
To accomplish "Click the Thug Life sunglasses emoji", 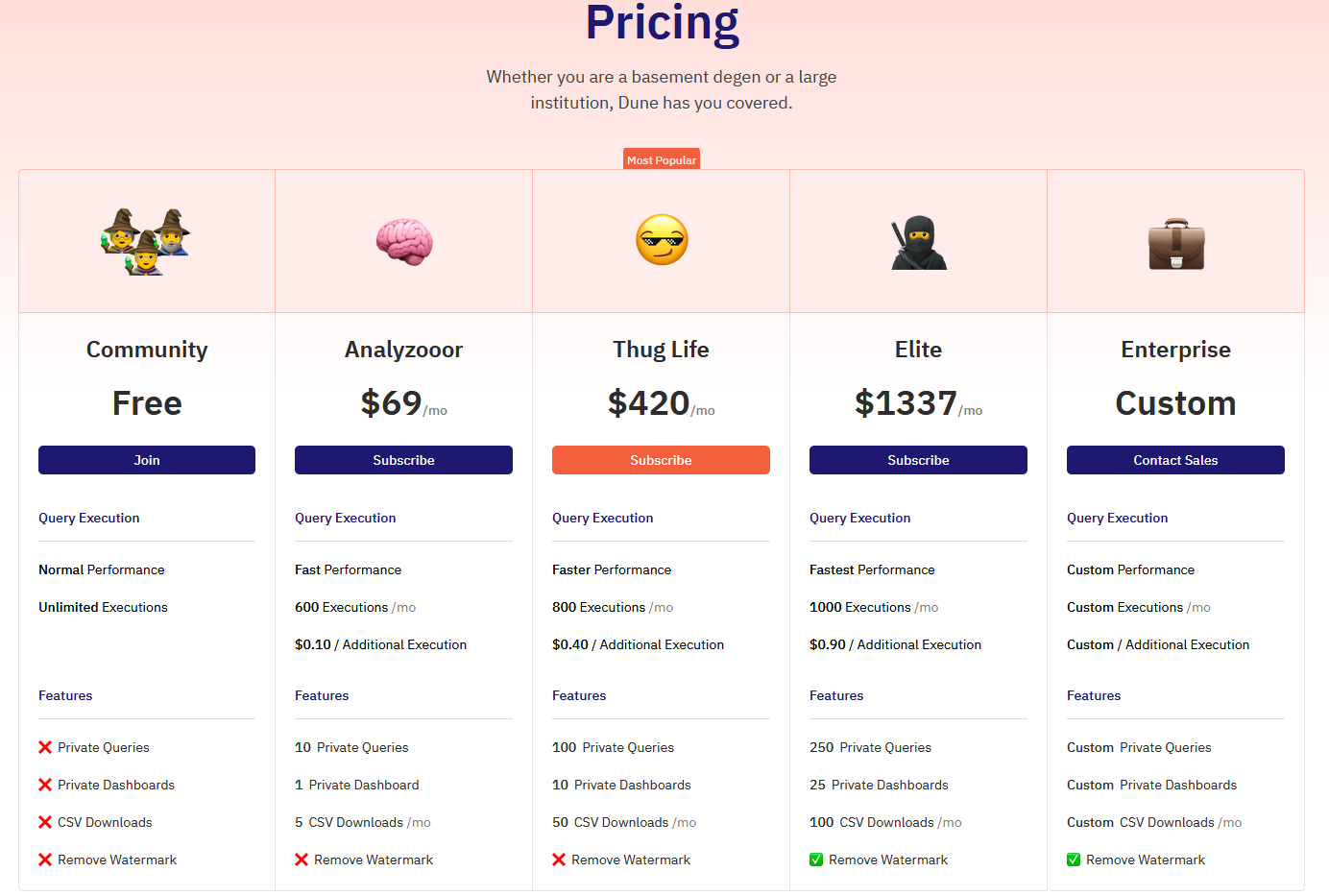I will pyautogui.click(x=662, y=240).
